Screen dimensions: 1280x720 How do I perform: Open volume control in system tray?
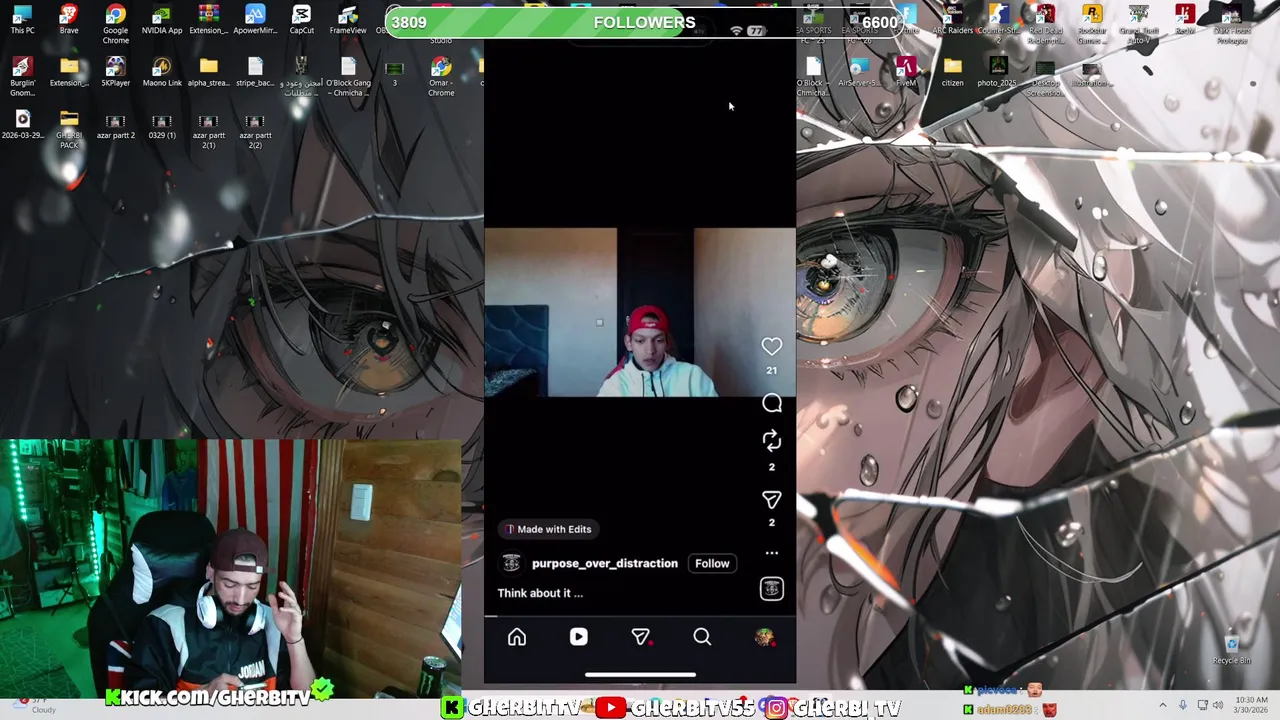click(x=1218, y=705)
